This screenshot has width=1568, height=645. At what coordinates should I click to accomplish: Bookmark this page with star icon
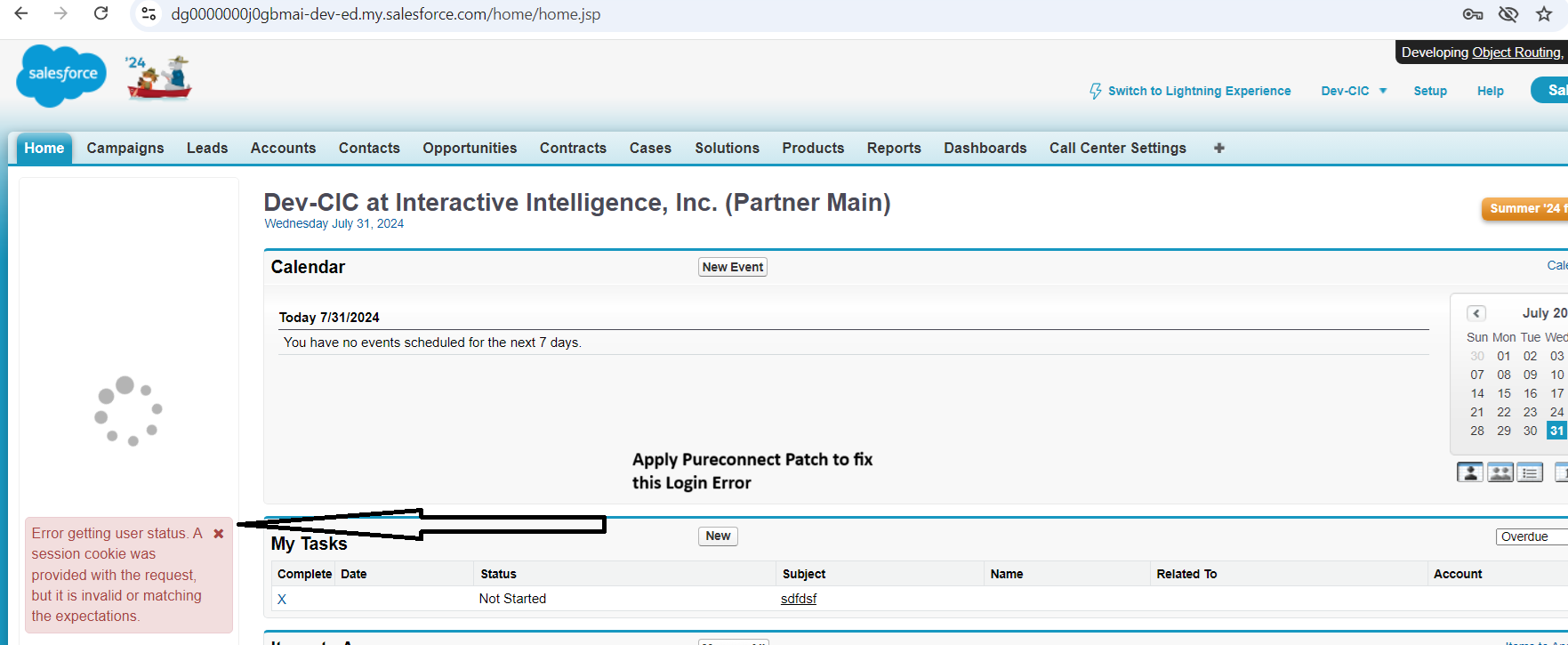click(1544, 14)
